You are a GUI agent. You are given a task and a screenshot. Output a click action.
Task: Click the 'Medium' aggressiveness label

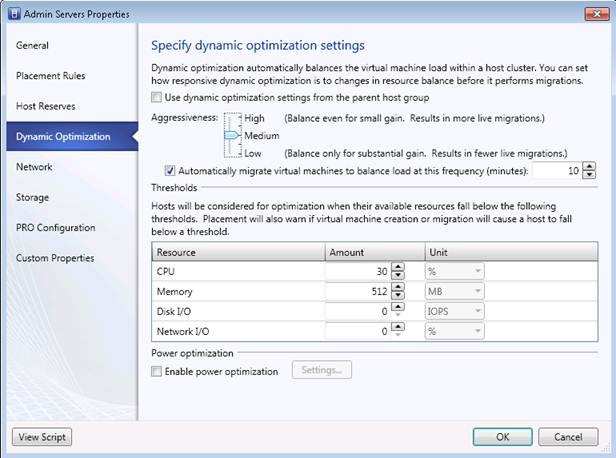(x=262, y=136)
